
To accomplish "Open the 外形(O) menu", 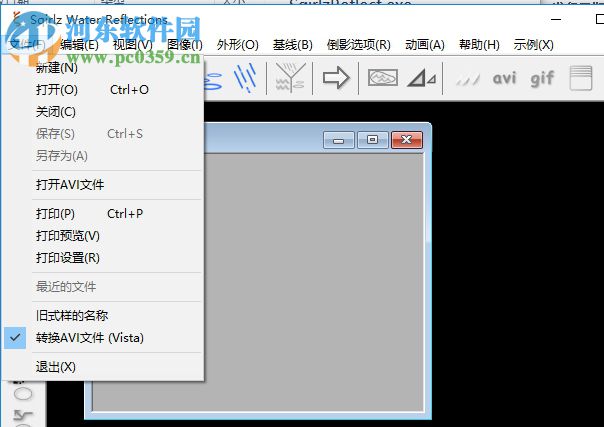I will [237, 45].
